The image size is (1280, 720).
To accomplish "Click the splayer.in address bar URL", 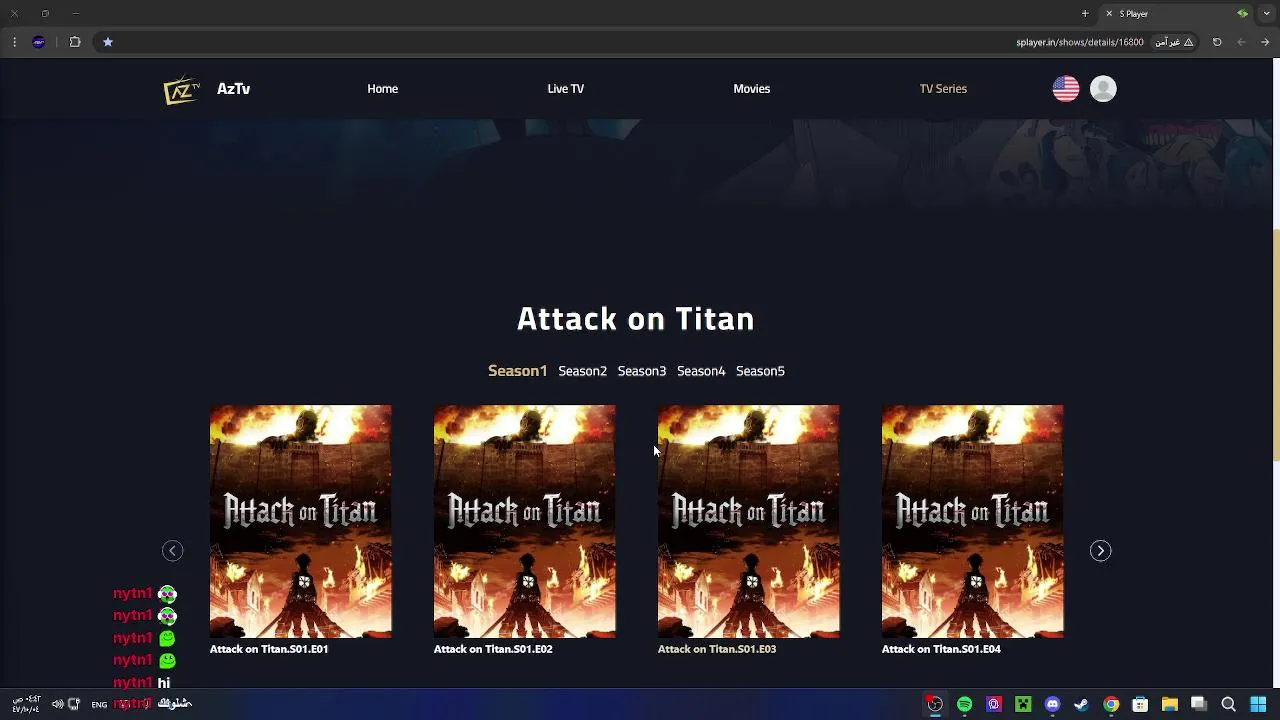I will point(1080,42).
